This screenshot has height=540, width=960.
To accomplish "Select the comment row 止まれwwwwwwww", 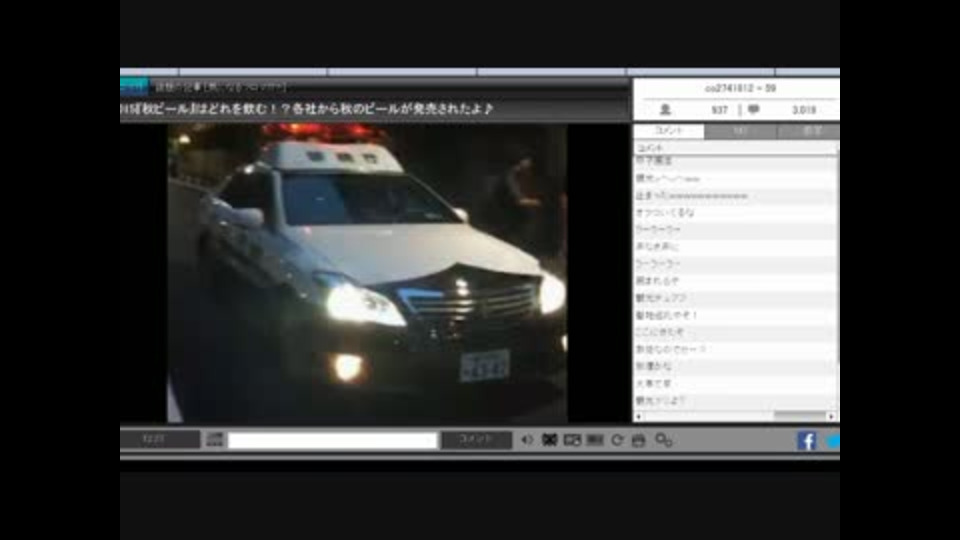I will click(735, 196).
